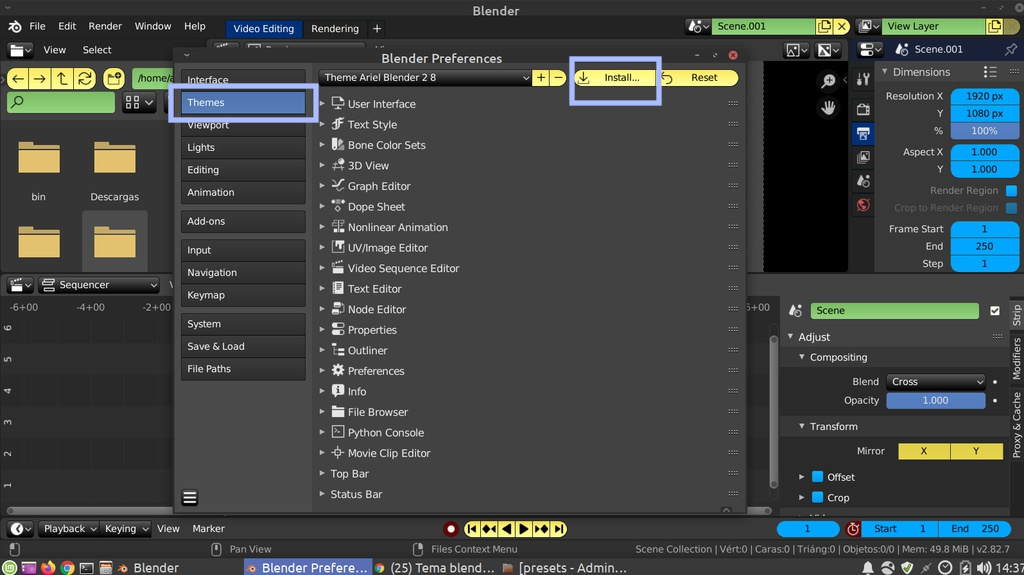
Task: Click the zoom magnifier icon in preview
Action: [828, 81]
